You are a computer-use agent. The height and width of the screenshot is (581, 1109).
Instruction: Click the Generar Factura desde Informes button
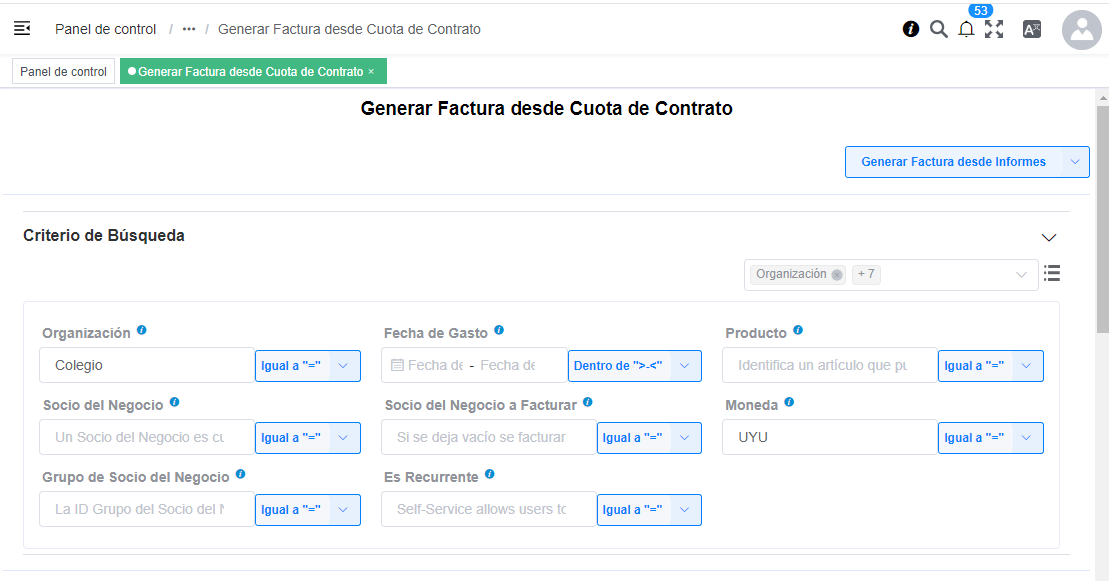coord(955,161)
